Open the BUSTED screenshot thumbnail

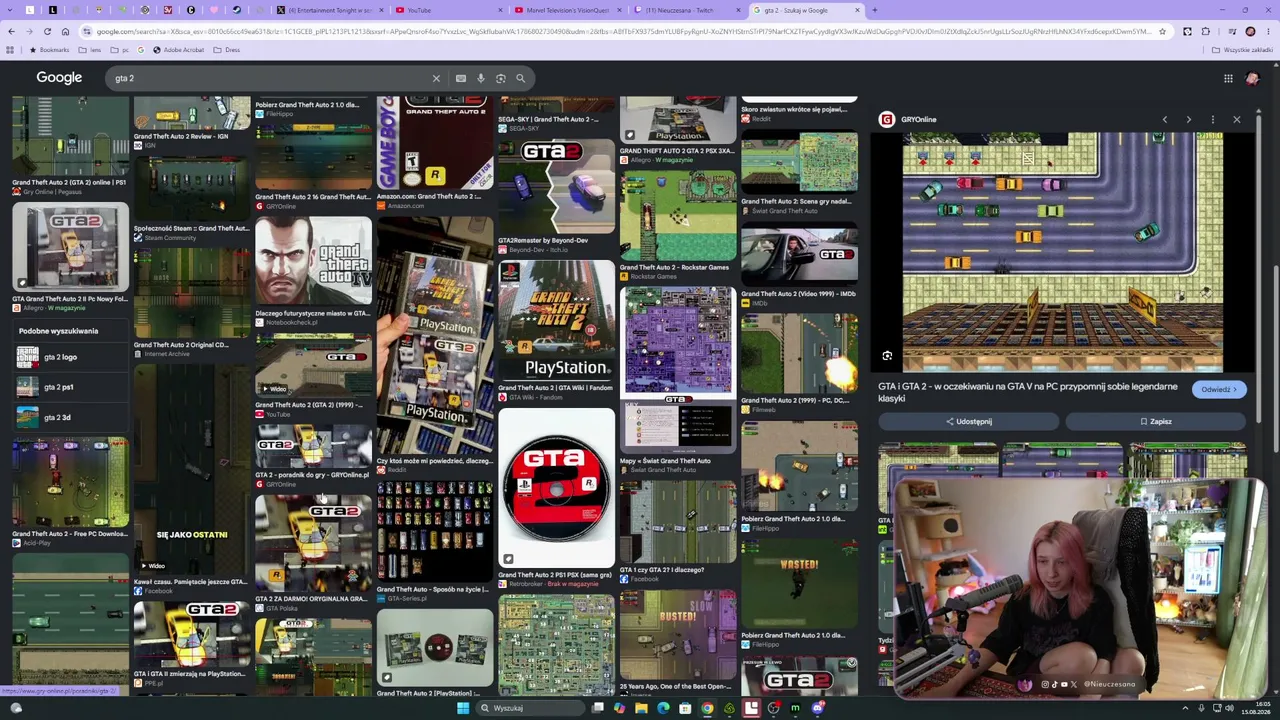678,633
